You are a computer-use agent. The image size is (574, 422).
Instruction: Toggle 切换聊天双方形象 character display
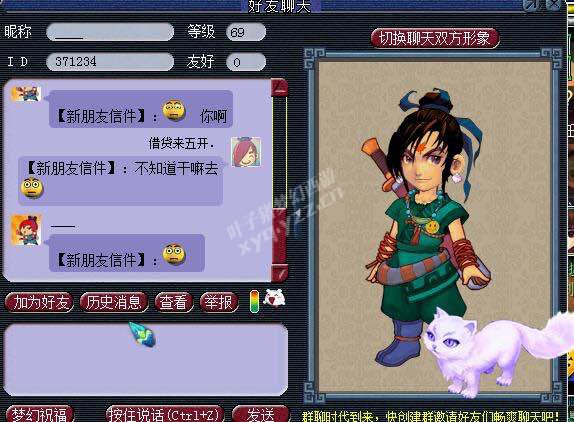435,38
